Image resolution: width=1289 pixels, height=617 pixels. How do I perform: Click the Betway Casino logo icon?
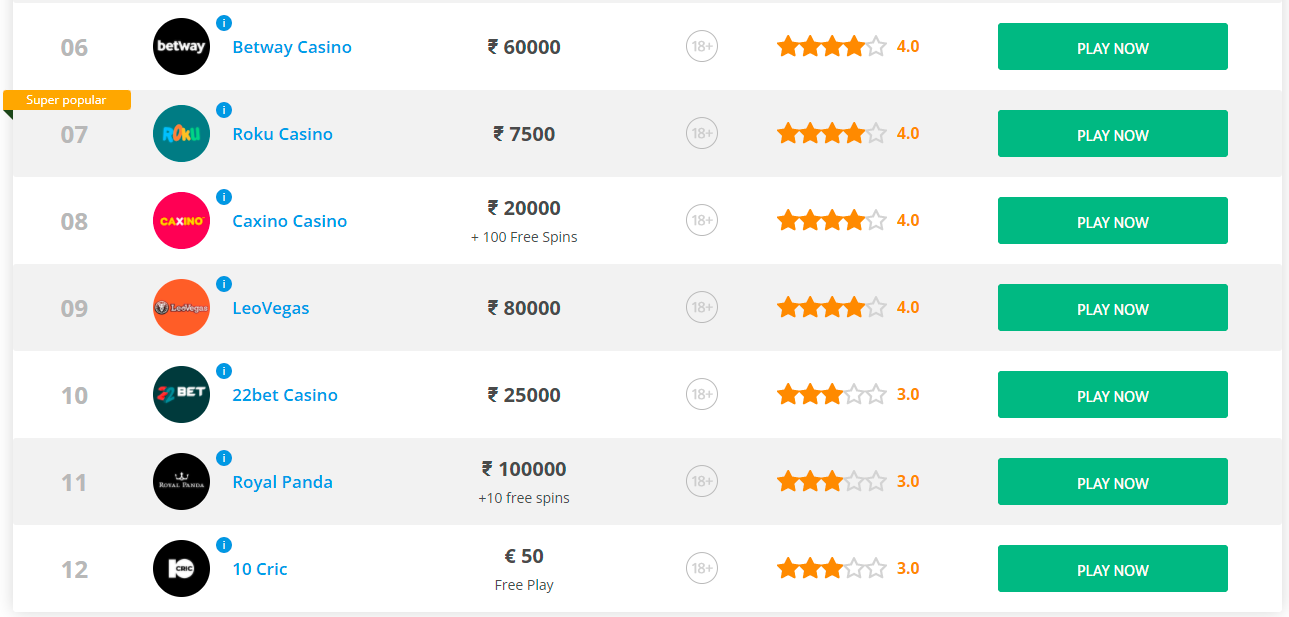[x=181, y=47]
